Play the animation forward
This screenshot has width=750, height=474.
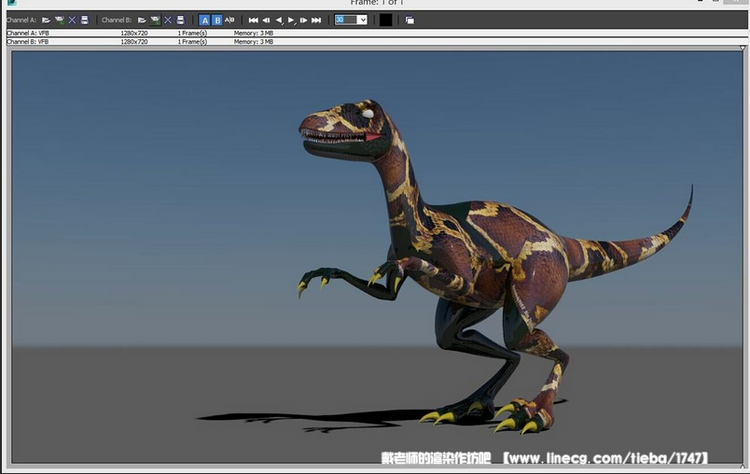[292, 20]
